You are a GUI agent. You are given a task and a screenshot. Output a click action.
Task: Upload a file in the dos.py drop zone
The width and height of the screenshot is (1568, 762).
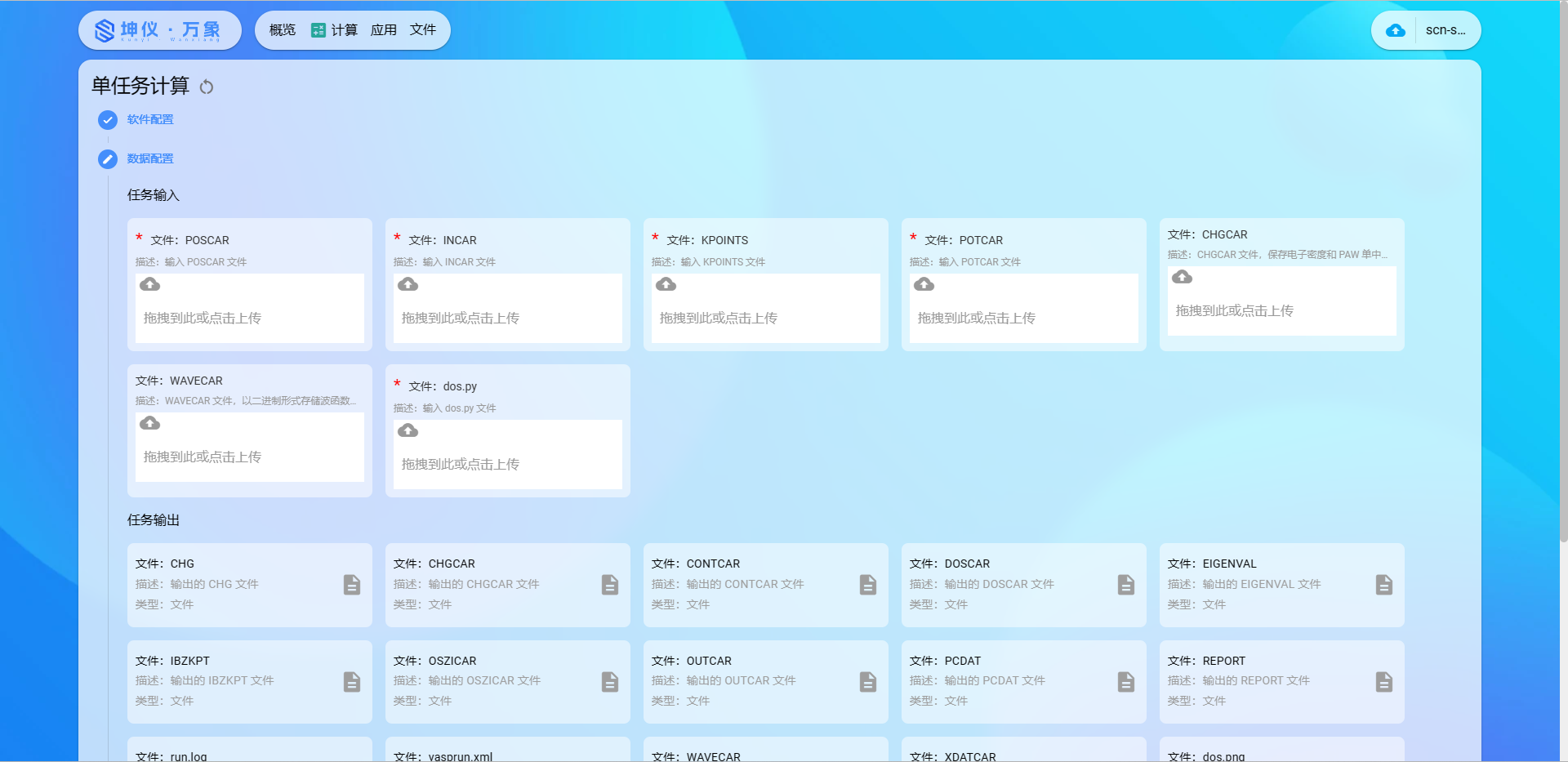pyautogui.click(x=507, y=455)
